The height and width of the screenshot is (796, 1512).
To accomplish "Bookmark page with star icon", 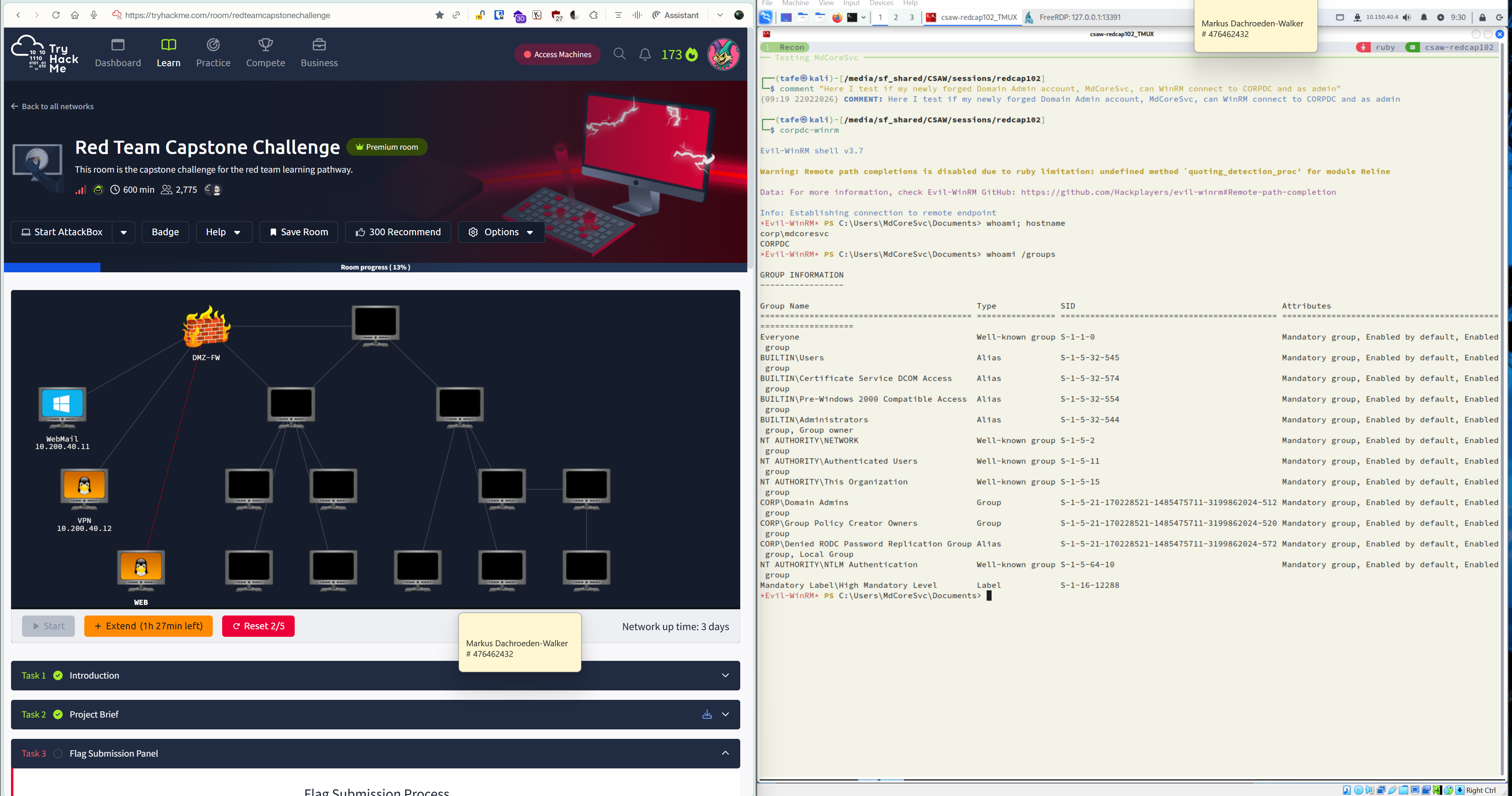I will point(439,15).
